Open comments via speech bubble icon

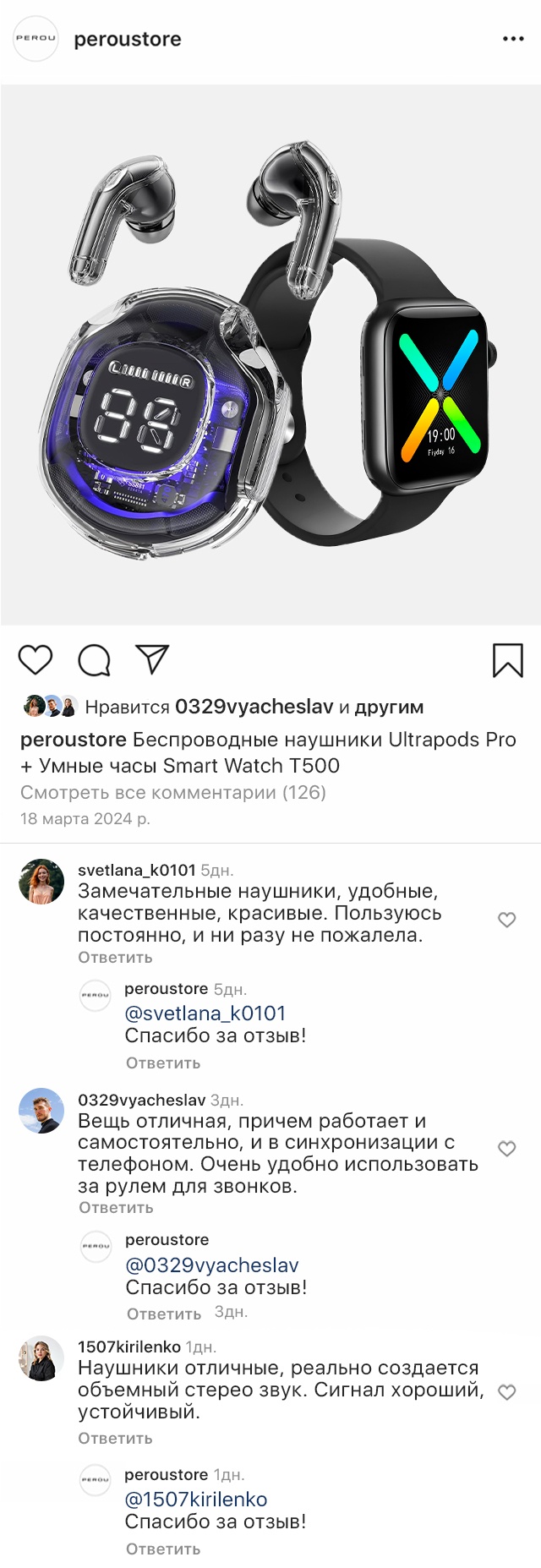[x=95, y=660]
